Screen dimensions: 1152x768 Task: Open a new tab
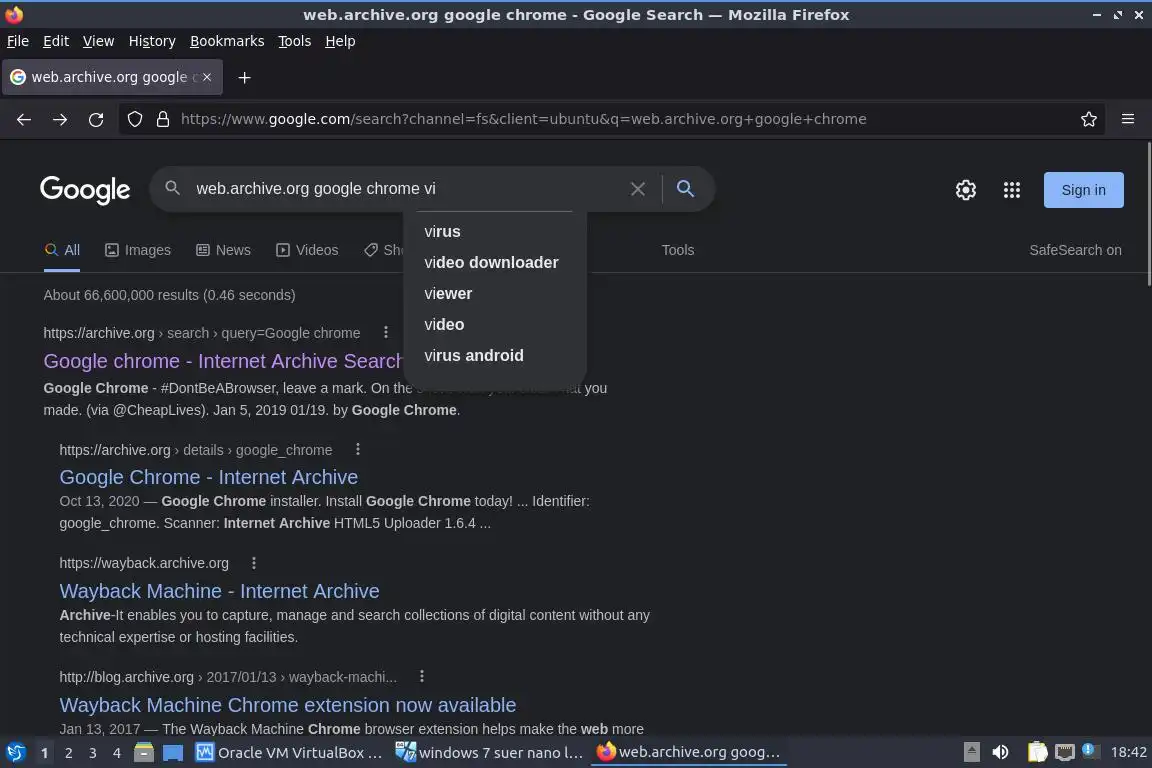(245, 78)
